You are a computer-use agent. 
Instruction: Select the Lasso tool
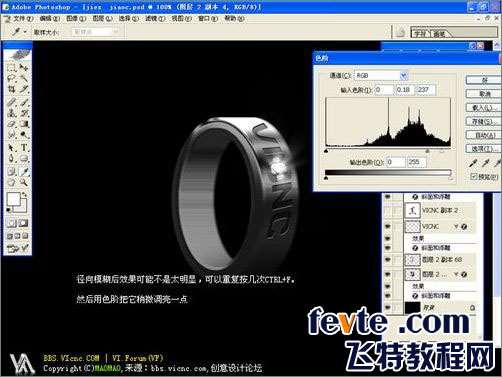click(12, 78)
